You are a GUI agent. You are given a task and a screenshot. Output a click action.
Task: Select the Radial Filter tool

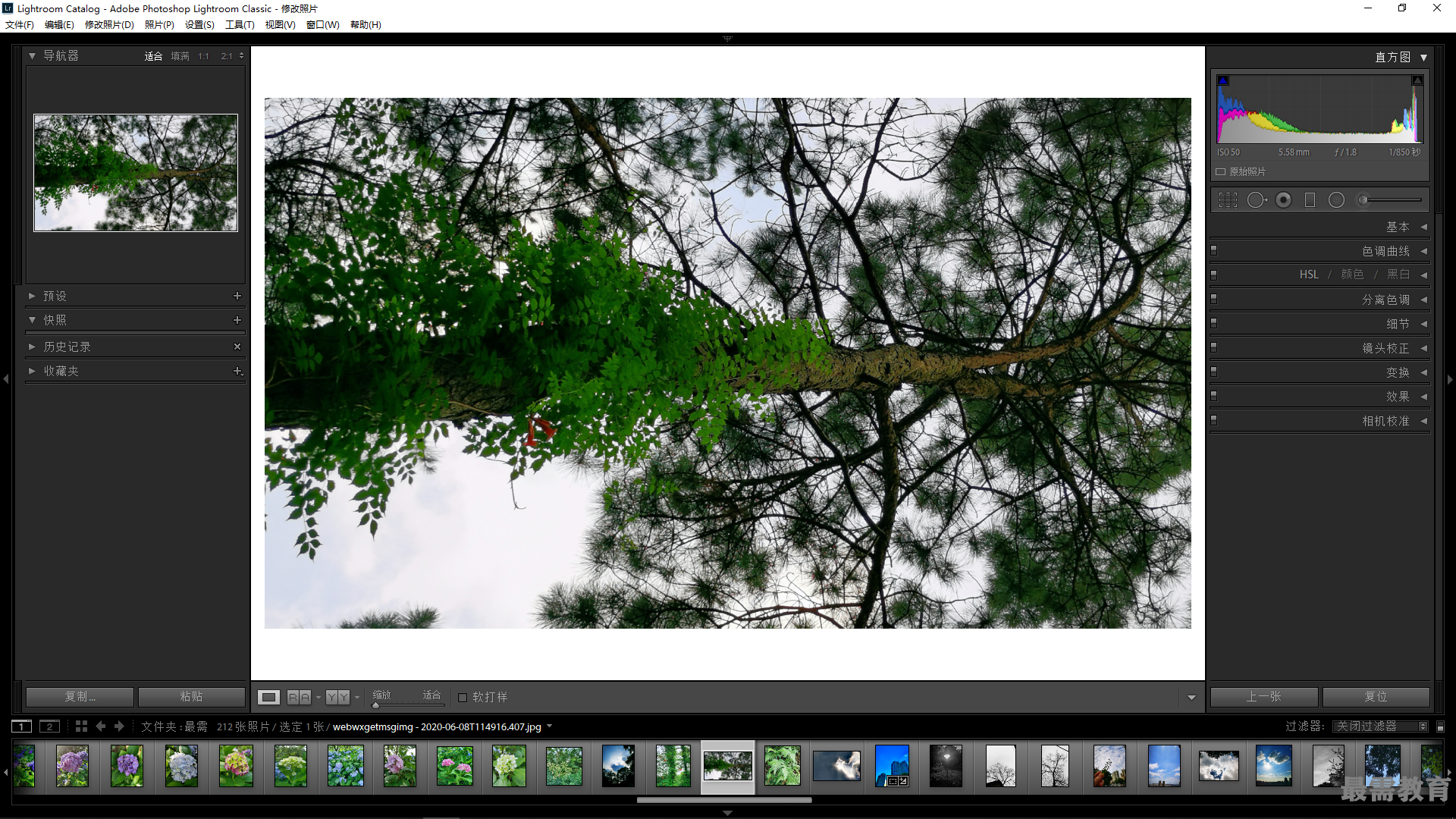(x=1336, y=200)
